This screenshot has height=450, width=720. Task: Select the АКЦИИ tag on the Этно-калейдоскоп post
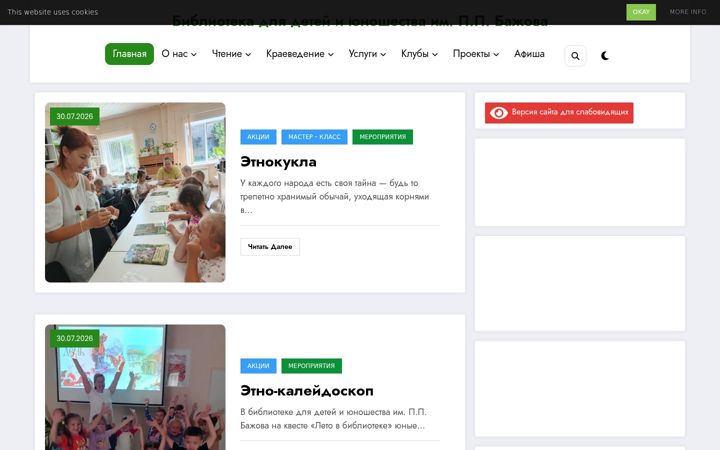point(258,366)
